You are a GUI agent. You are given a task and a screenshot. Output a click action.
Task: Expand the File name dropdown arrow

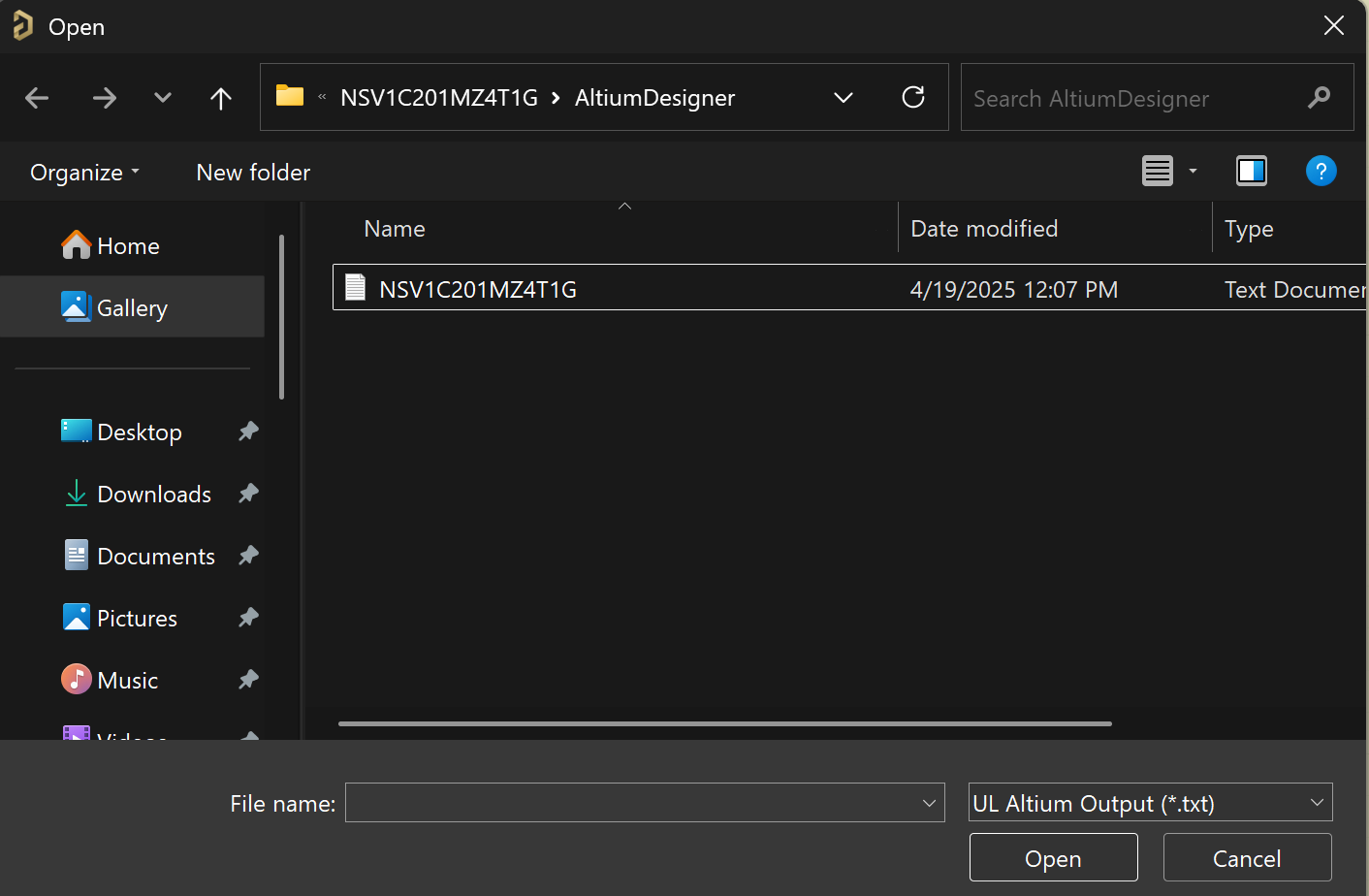click(929, 803)
